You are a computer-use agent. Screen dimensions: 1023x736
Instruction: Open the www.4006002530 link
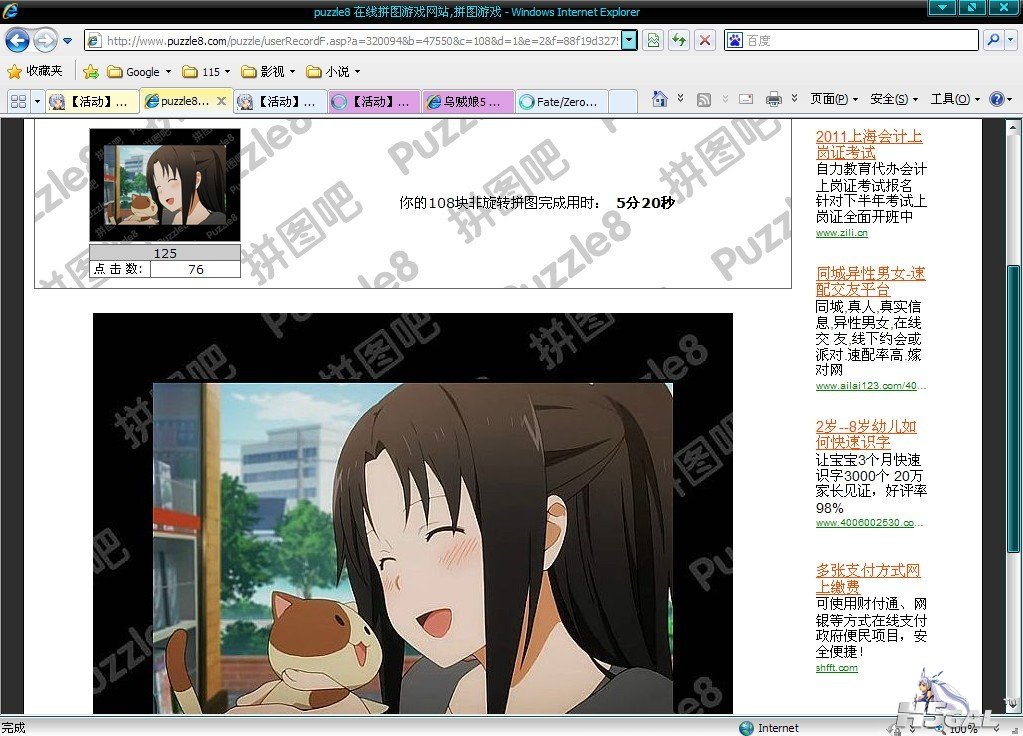(x=869, y=523)
